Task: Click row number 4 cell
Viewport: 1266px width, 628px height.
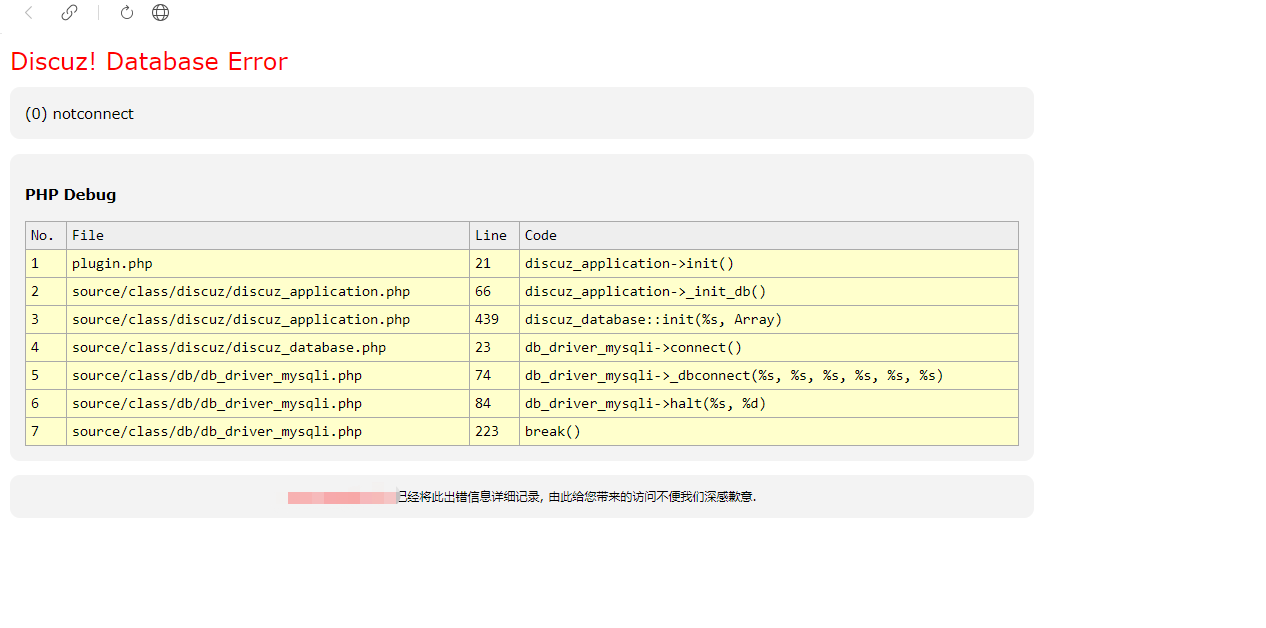Action: click(x=46, y=348)
